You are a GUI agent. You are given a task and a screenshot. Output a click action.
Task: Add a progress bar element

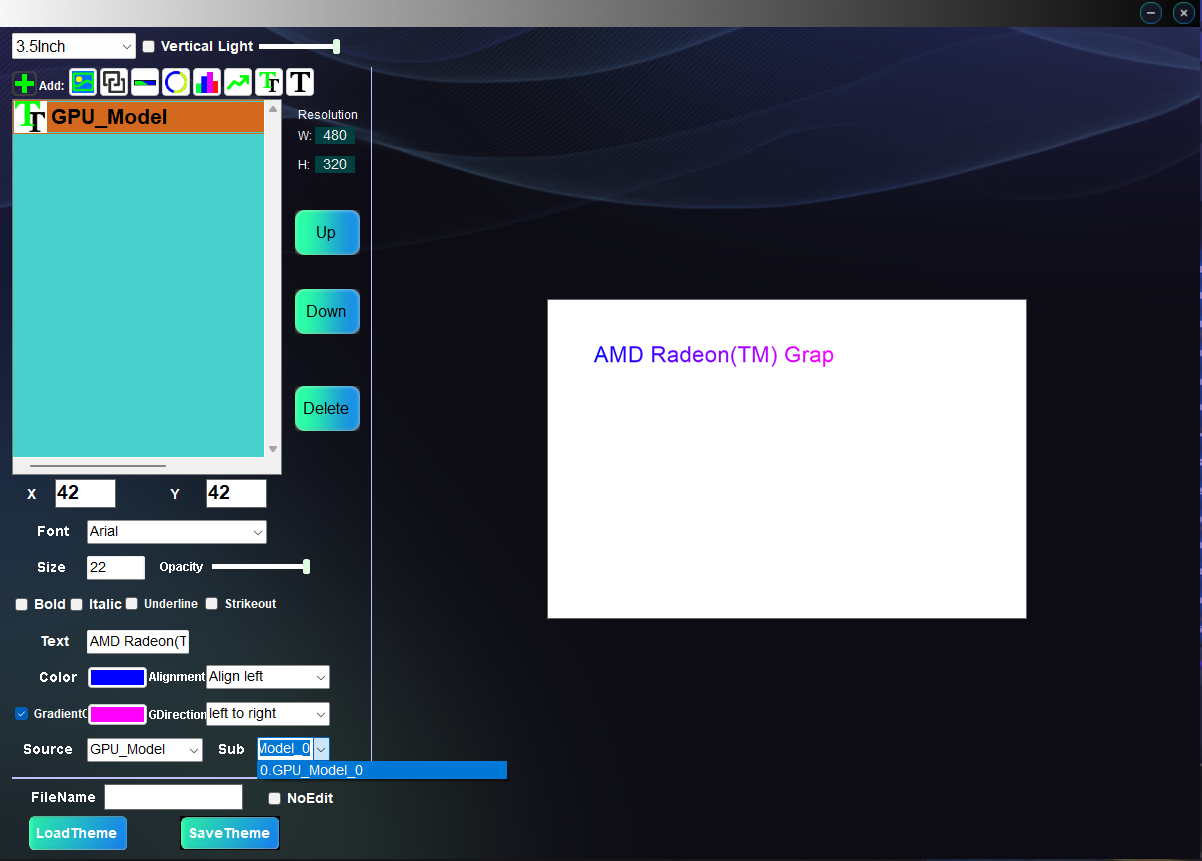(145, 83)
